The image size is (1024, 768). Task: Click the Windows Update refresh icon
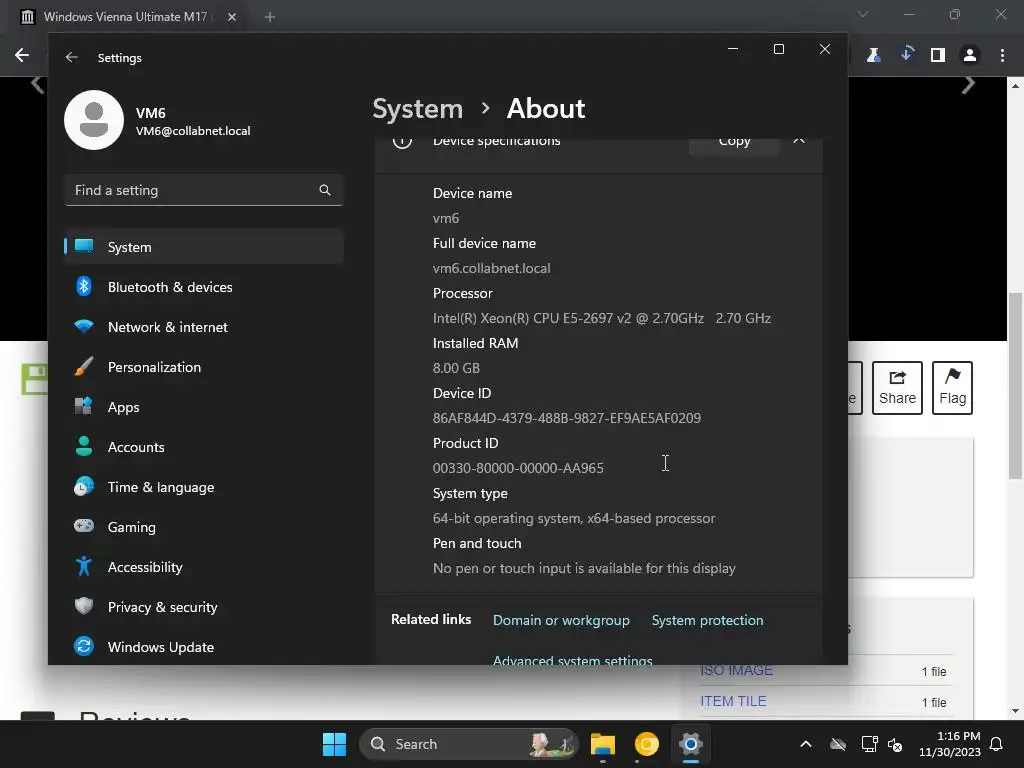84,646
